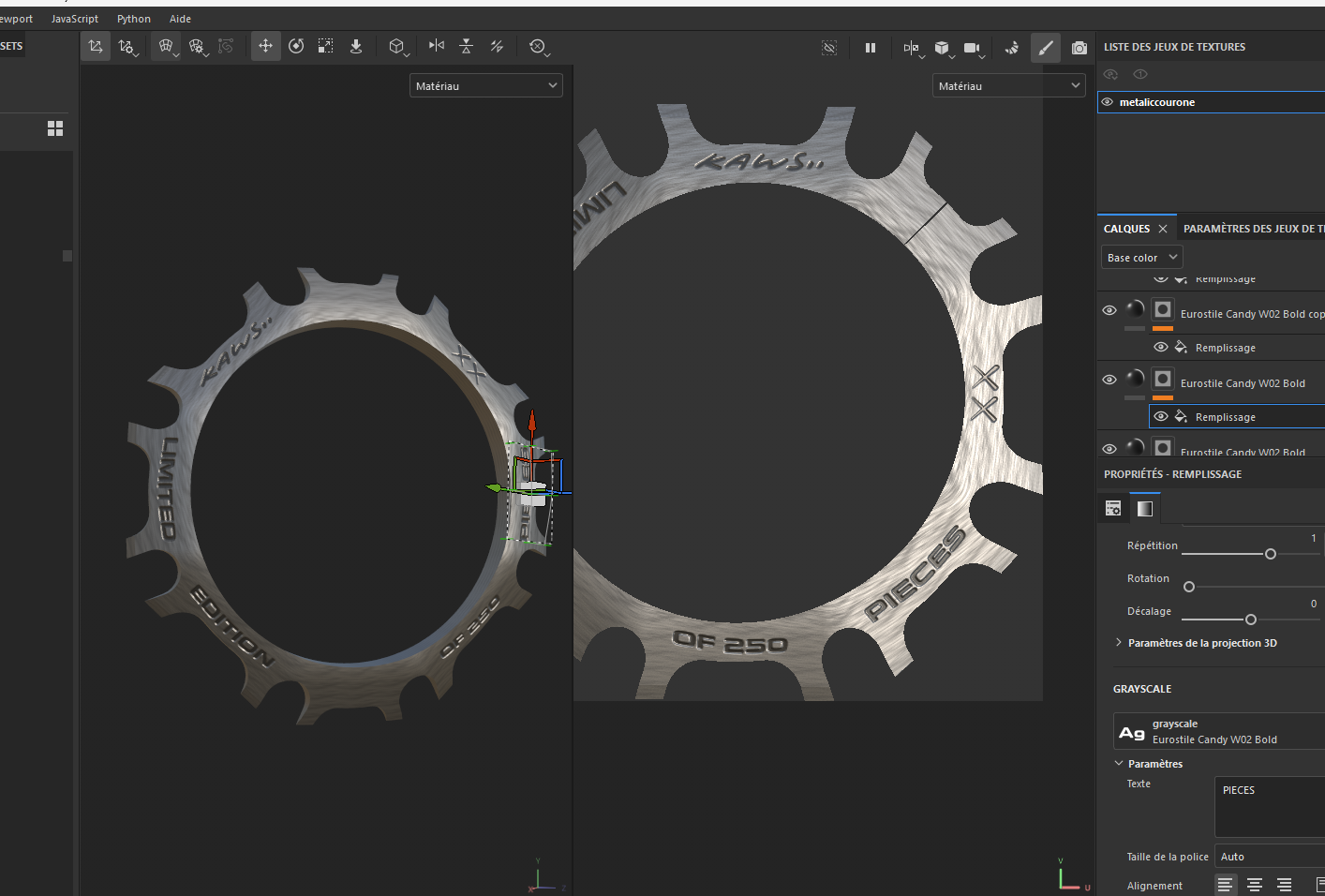Click the mask thumbnail of Bold copy layer
This screenshot has width=1325, height=896.
[x=1163, y=309]
